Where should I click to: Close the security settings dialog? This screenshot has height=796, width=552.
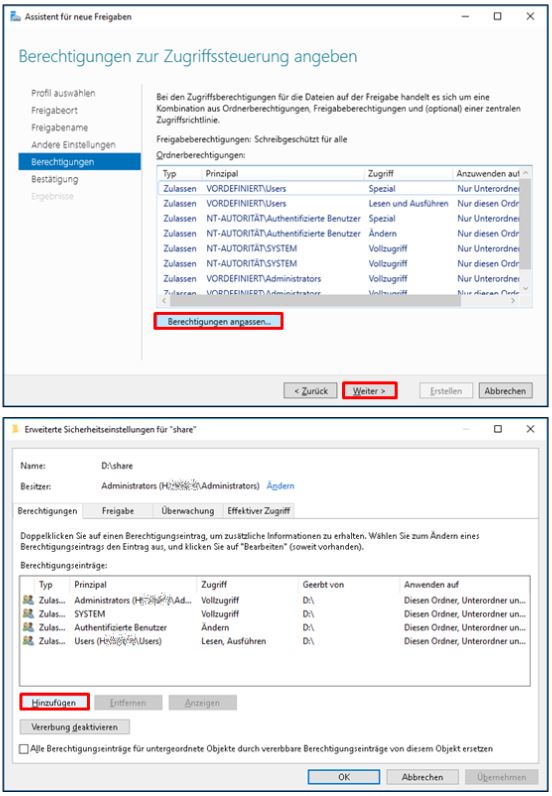[x=530, y=429]
